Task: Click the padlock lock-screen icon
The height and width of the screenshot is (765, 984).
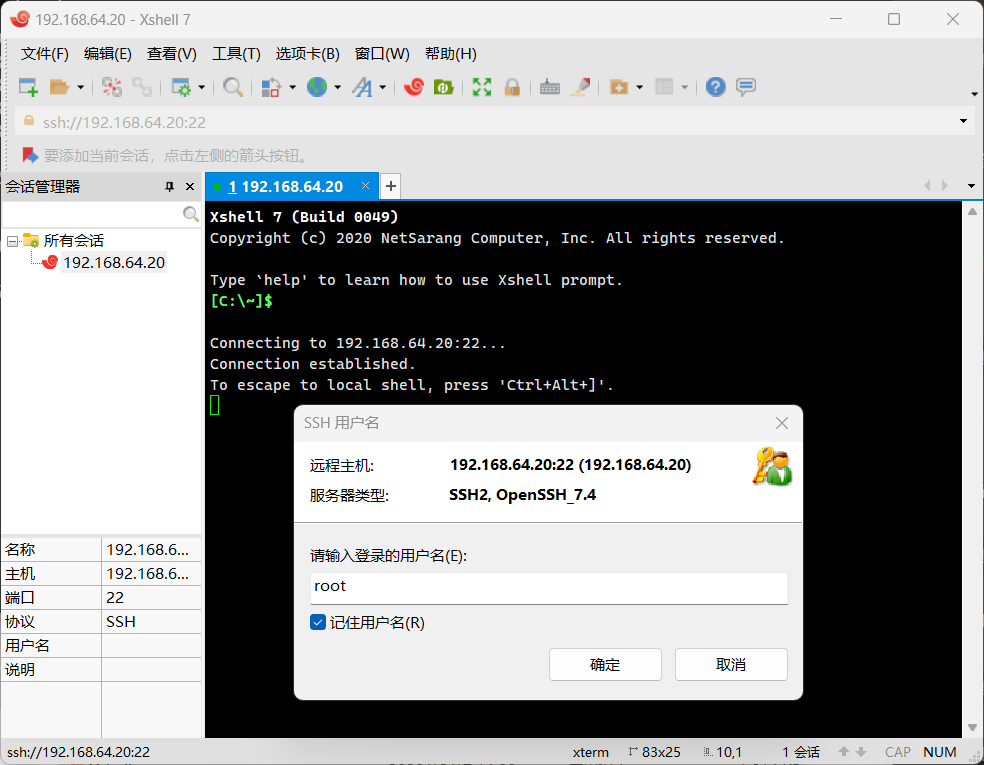Action: pyautogui.click(x=512, y=87)
